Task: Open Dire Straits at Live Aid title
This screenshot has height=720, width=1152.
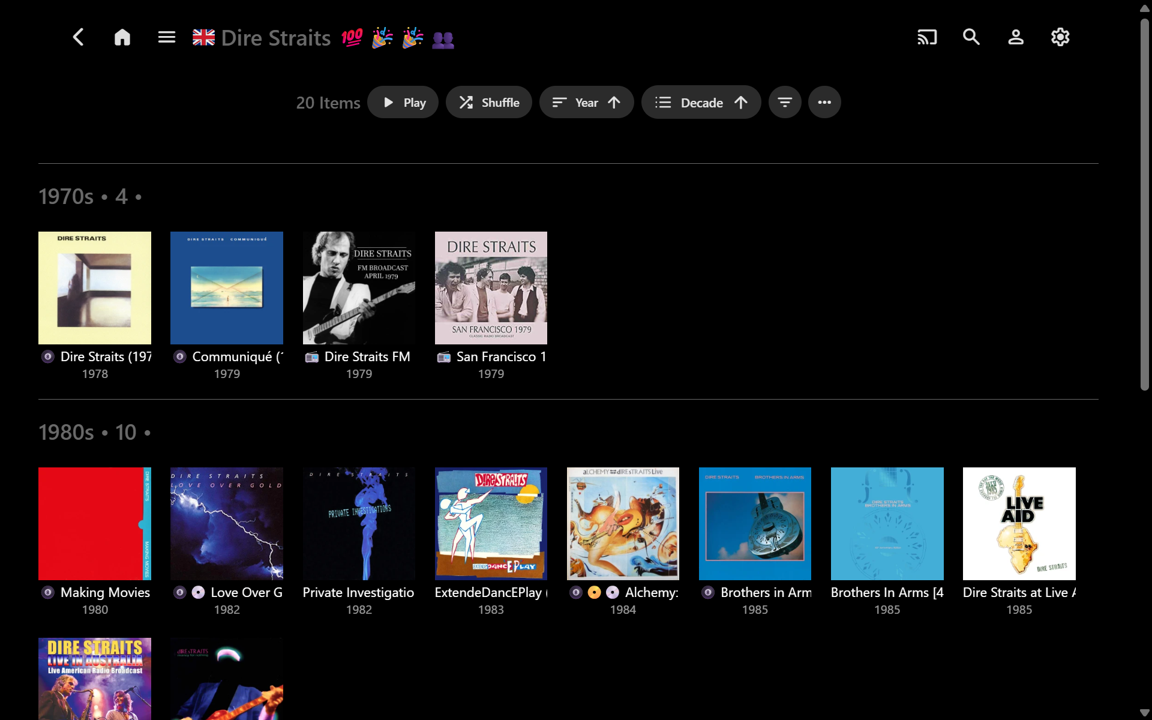Action: point(1019,593)
